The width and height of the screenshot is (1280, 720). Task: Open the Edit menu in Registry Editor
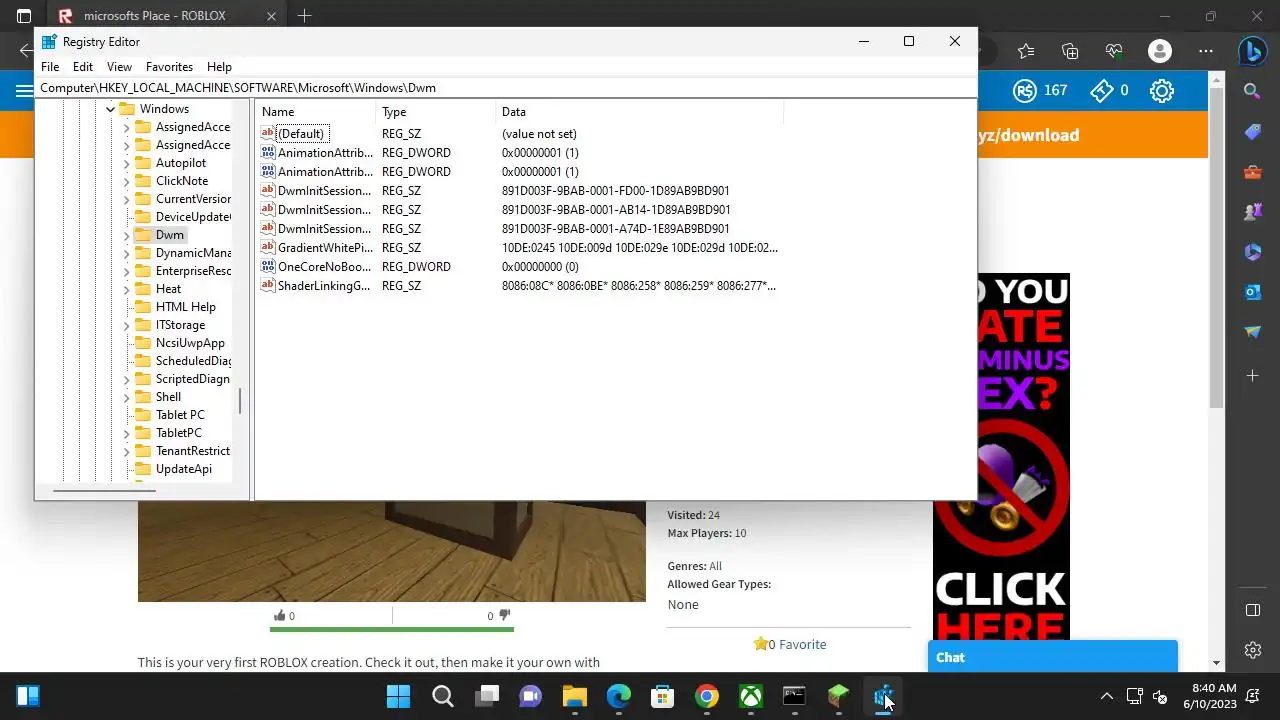click(83, 67)
